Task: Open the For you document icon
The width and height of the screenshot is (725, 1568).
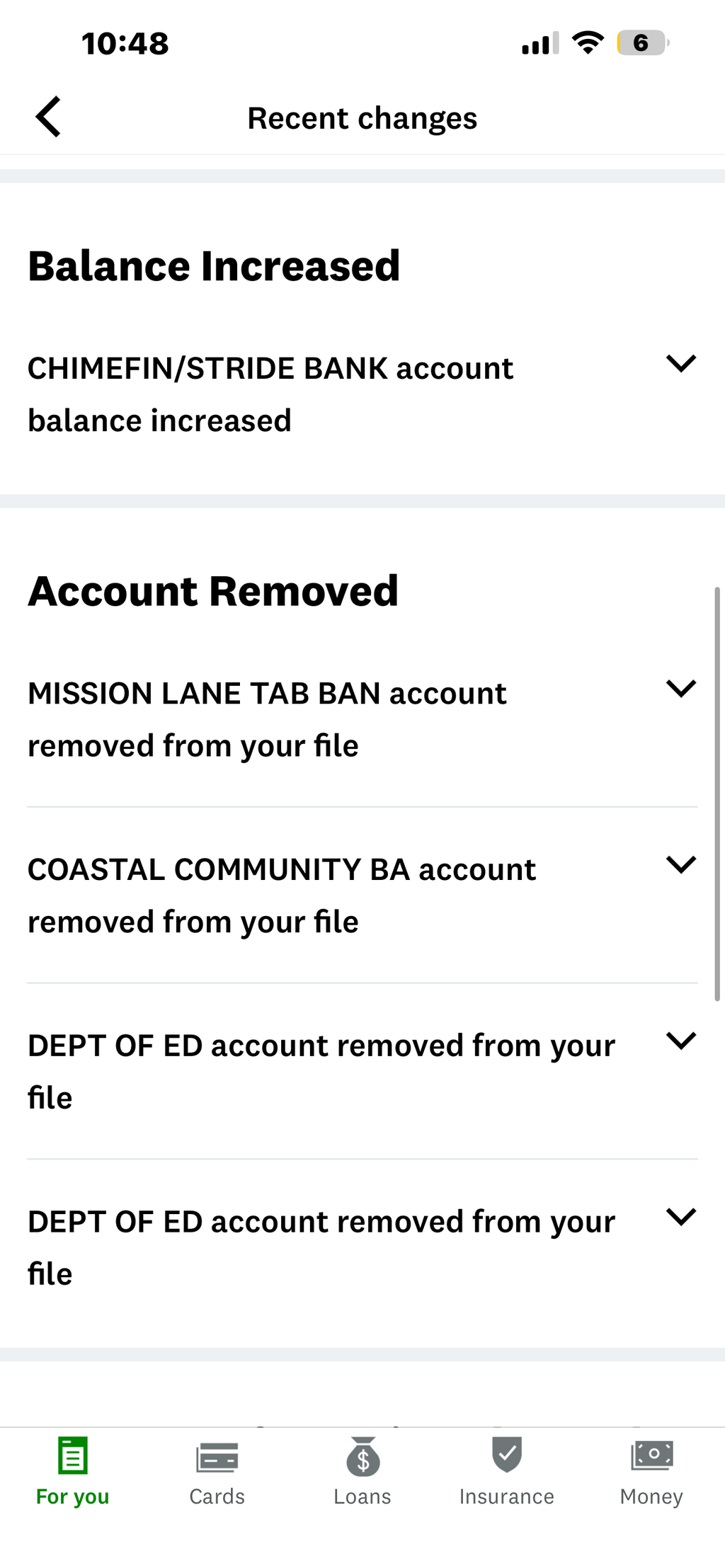Action: point(73,1455)
